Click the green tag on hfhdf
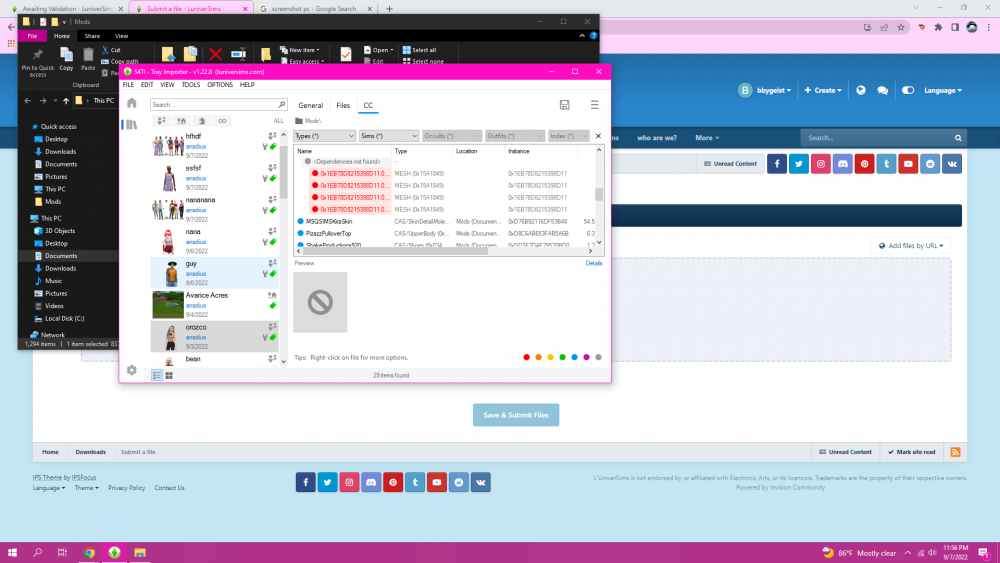The height and width of the screenshot is (563, 1000). tap(273, 147)
